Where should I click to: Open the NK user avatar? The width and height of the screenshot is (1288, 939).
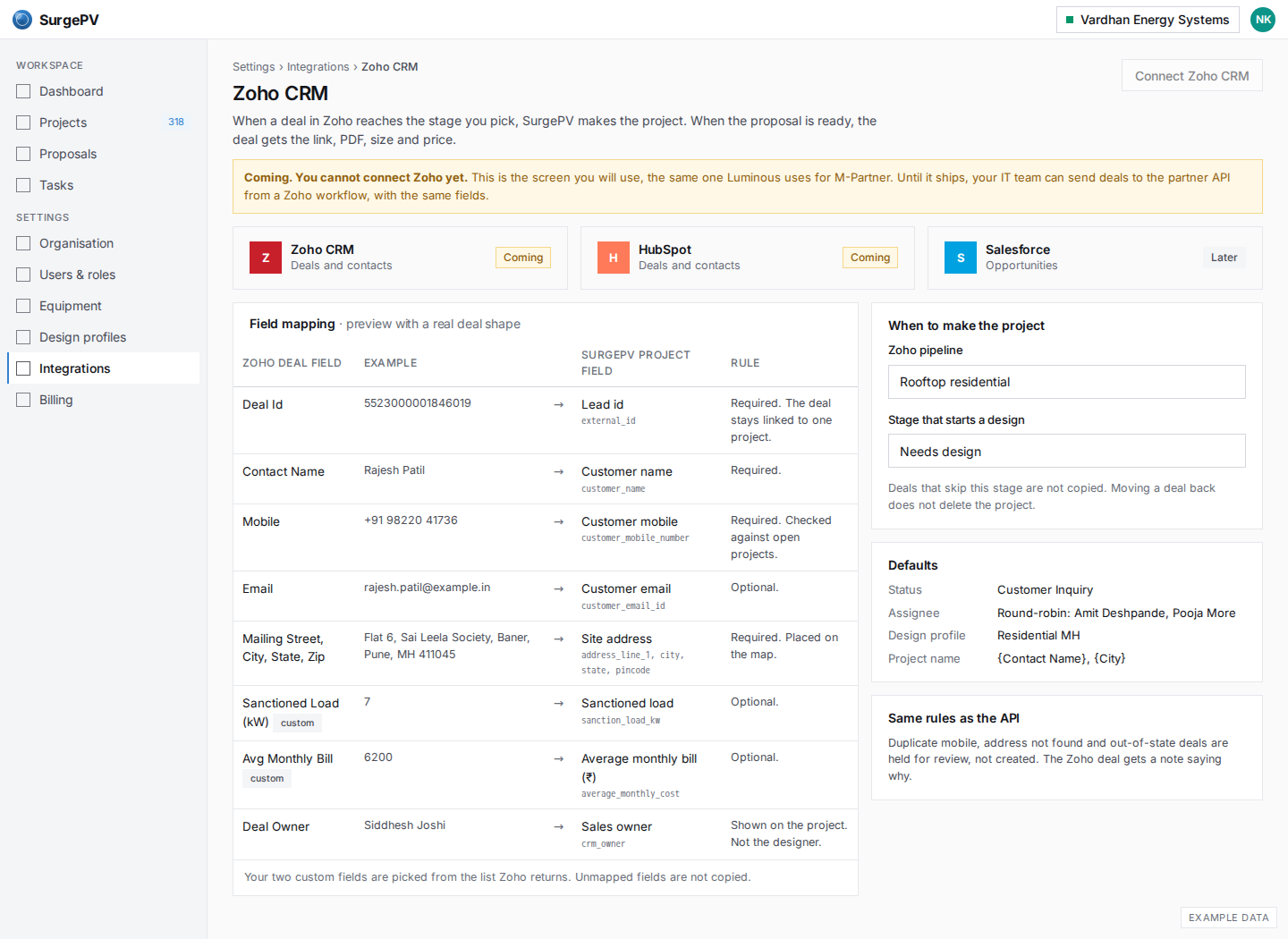pyautogui.click(x=1263, y=20)
